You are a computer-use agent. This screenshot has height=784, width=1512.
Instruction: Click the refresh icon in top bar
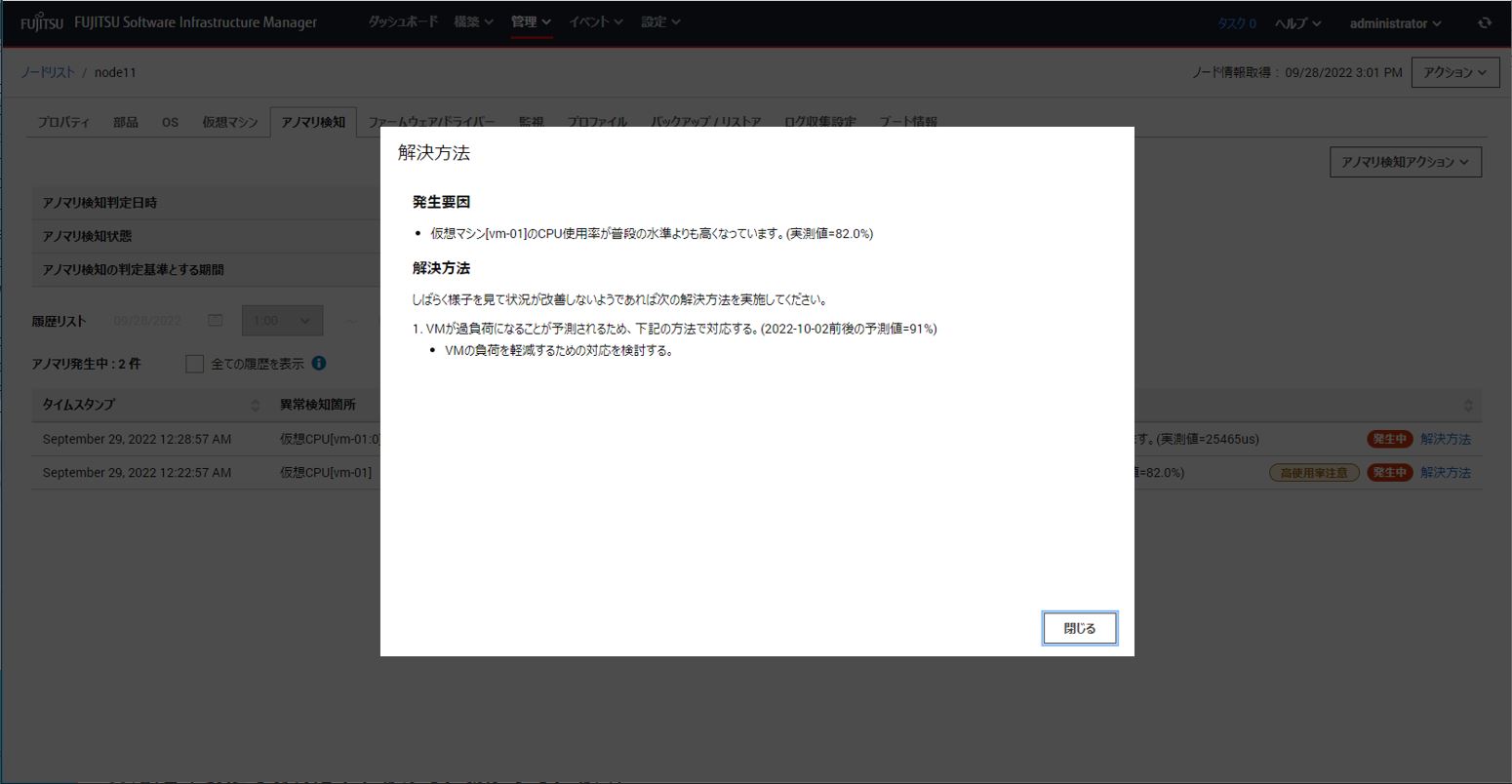click(1485, 22)
